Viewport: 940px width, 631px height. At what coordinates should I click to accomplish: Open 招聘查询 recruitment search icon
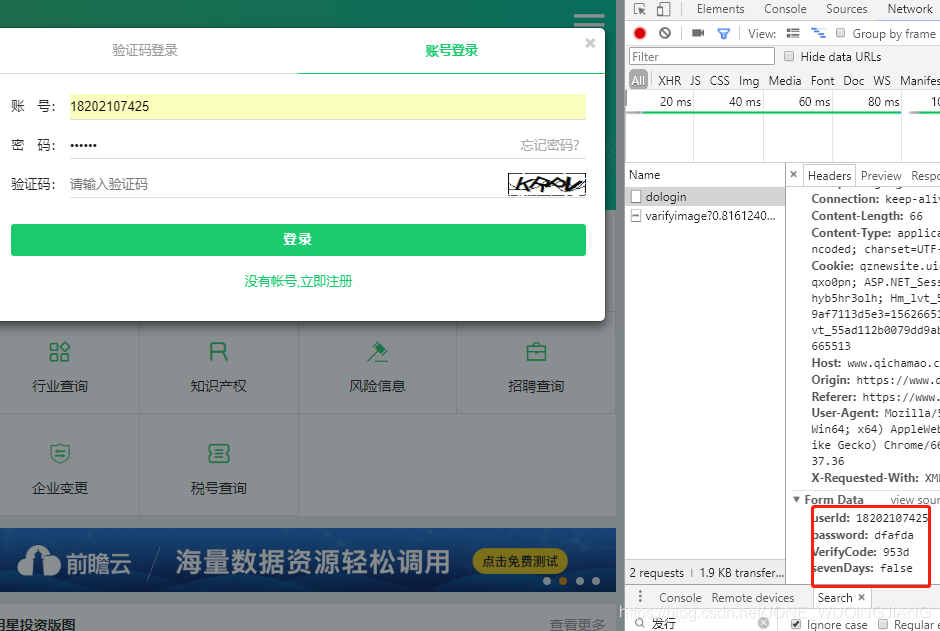tap(536, 352)
